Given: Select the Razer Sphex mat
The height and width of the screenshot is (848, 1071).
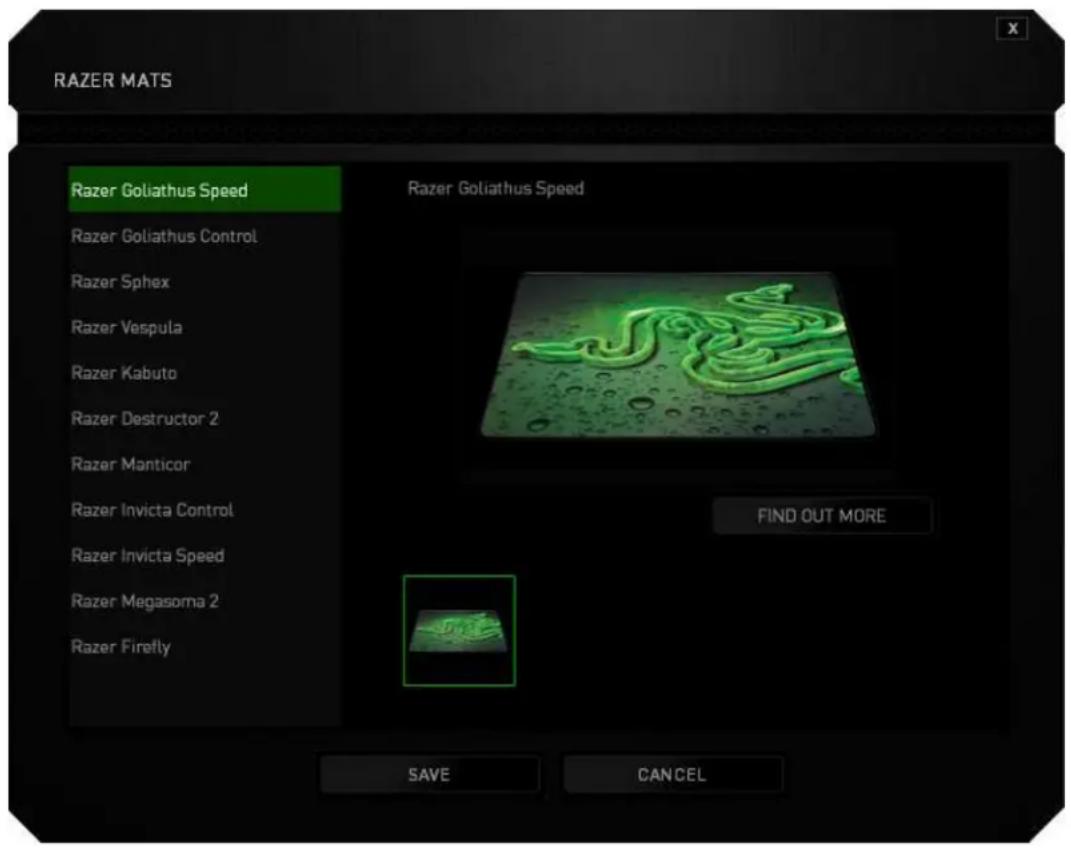Looking at the screenshot, I should (x=205, y=281).
